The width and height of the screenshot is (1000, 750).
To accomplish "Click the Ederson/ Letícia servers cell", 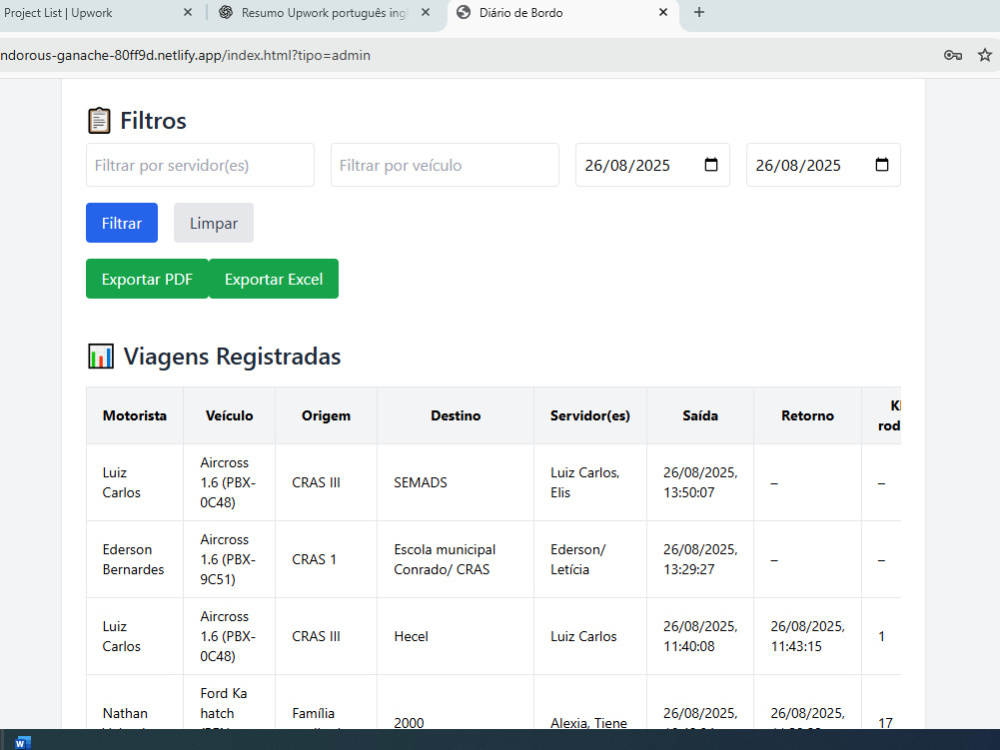I will point(590,559).
